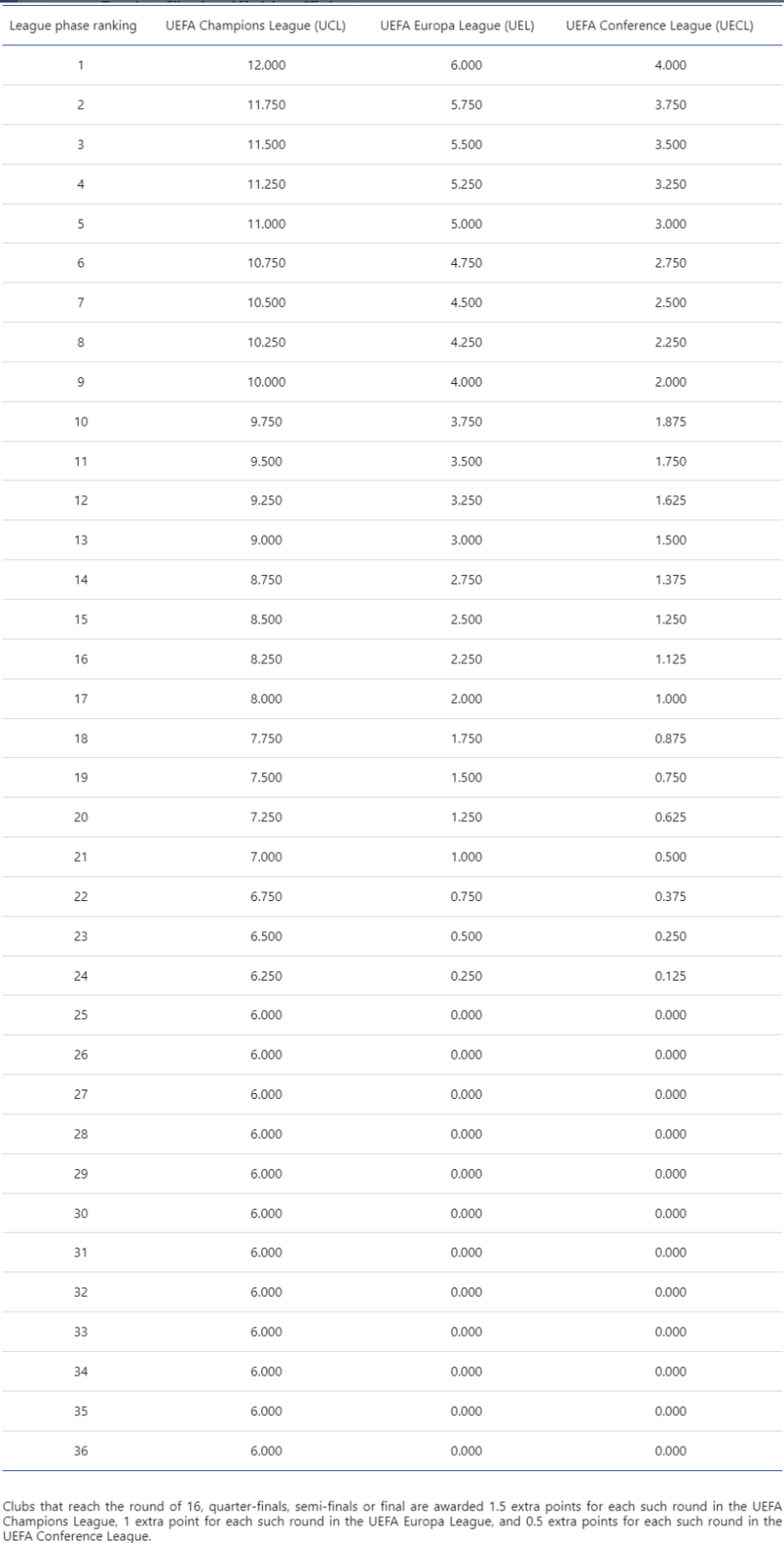Click ranking number 30 in first column

coord(81,1213)
